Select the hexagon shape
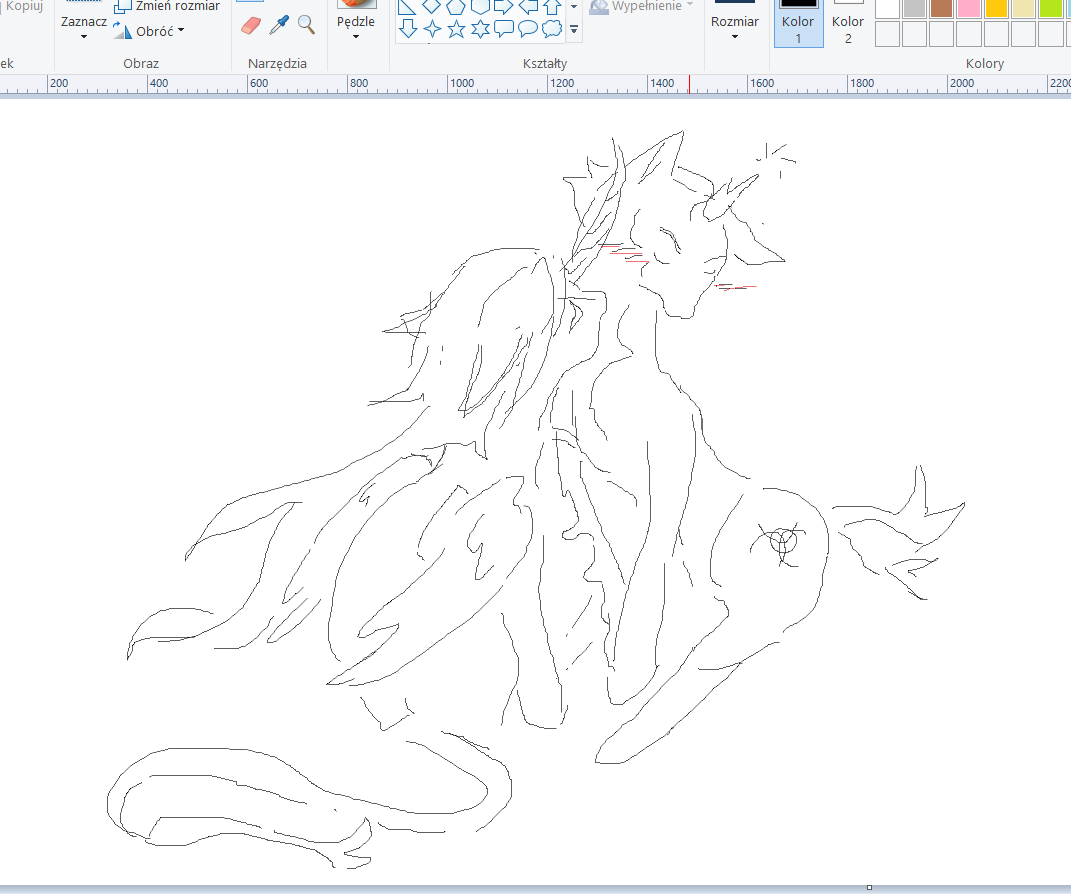This screenshot has height=894, width=1071. tap(480, 7)
